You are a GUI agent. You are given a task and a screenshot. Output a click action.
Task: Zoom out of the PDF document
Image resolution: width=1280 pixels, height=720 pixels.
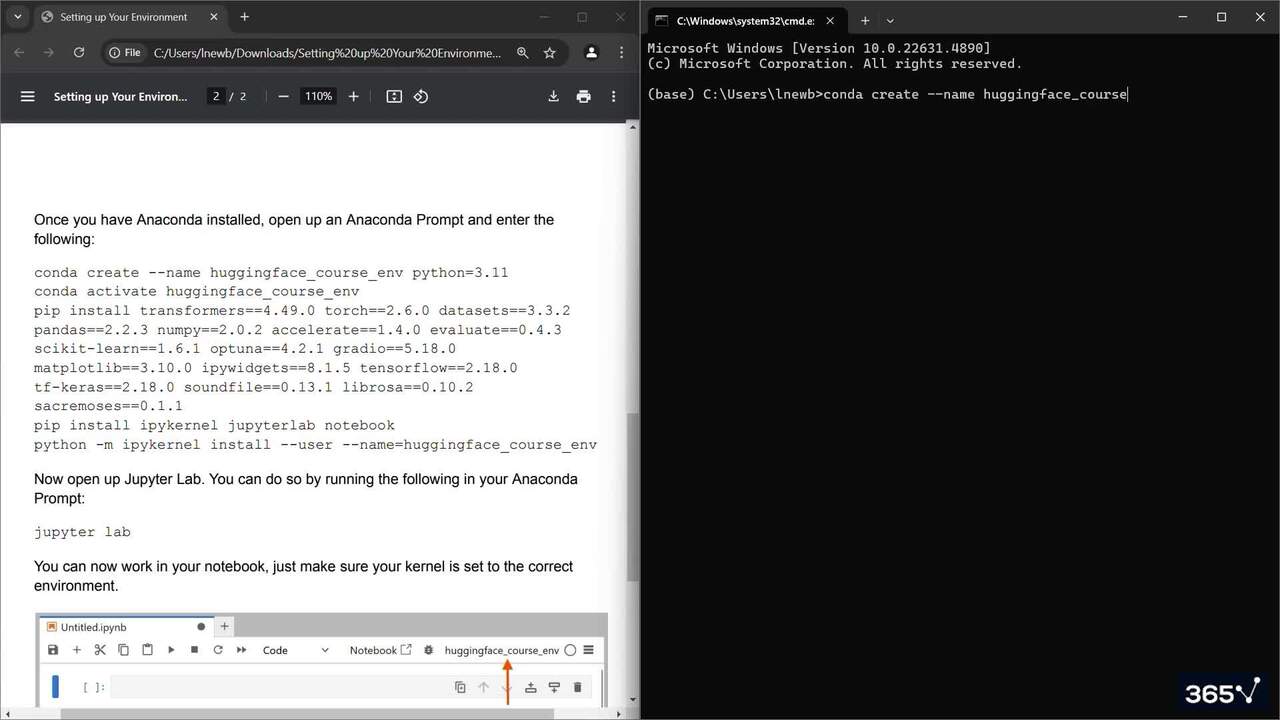(x=284, y=96)
